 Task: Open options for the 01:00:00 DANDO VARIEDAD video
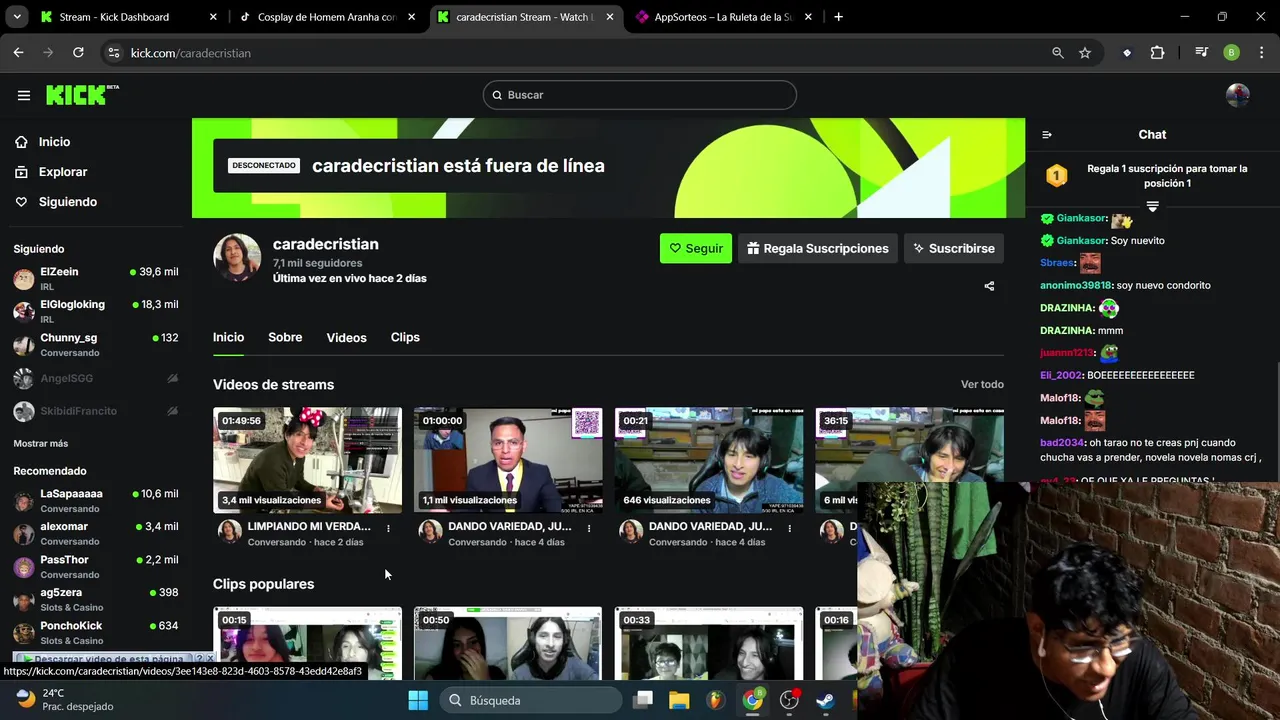point(589,528)
